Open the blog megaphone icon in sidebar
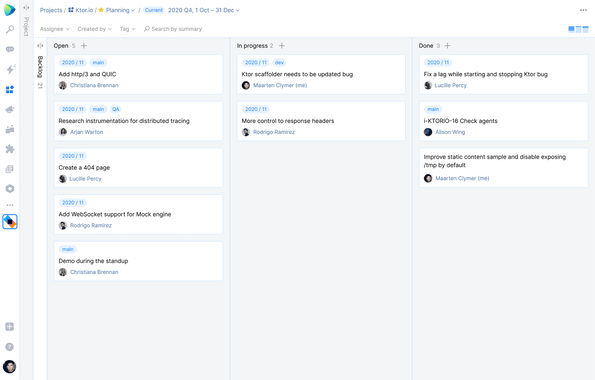The width and height of the screenshot is (595, 380). [10, 109]
